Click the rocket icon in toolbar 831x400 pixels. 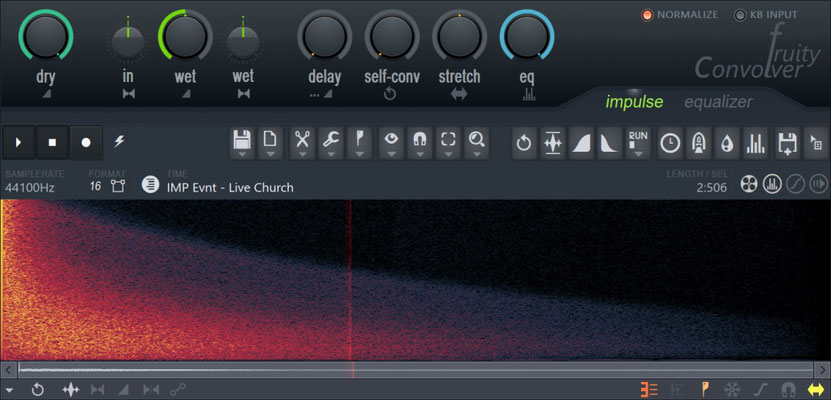699,143
